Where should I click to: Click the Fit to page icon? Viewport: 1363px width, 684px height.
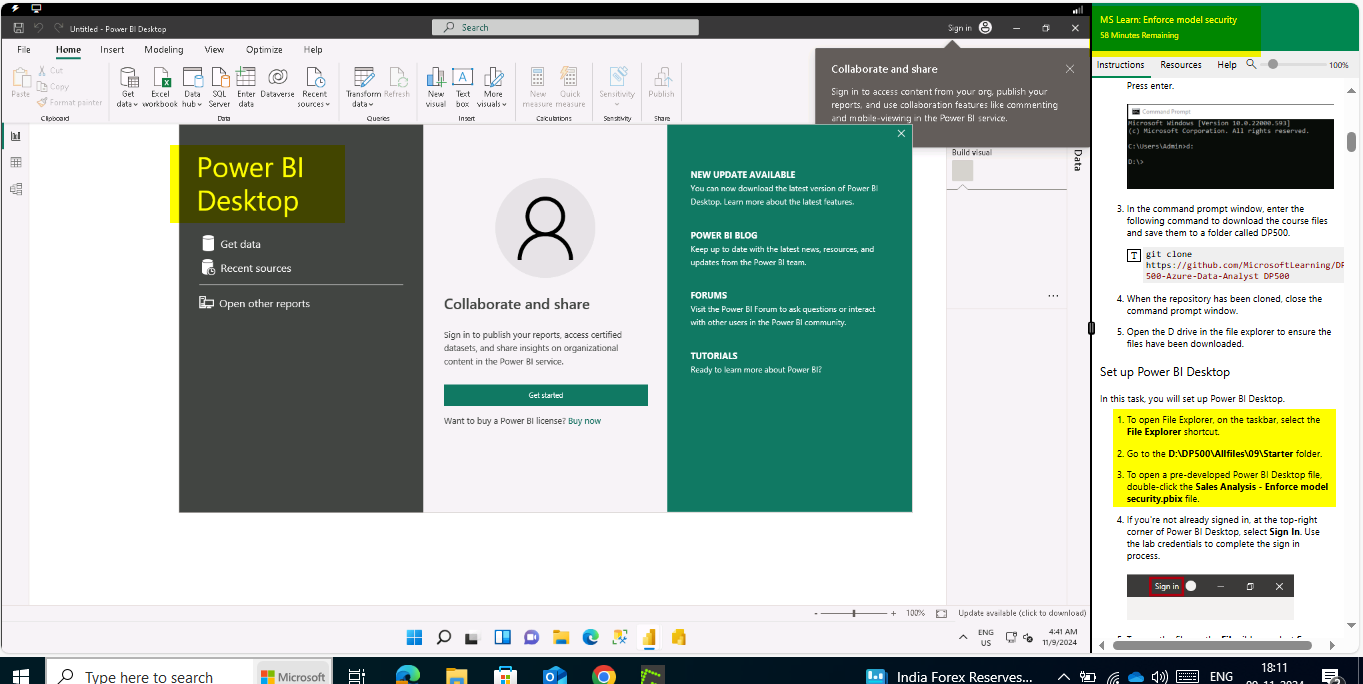[x=941, y=613]
